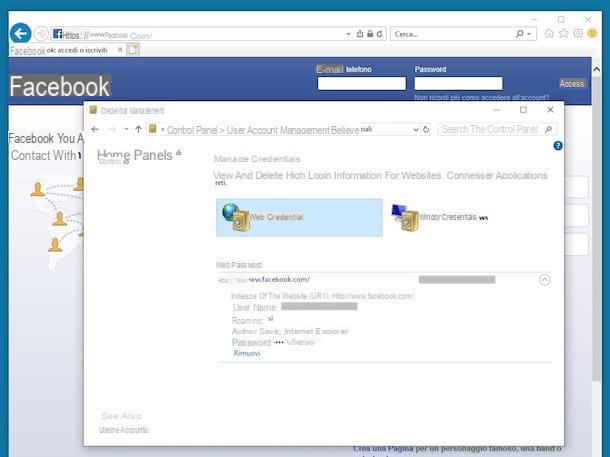Click www.facebook.com credential row text
Screen dimensions: 610x457
264,280
